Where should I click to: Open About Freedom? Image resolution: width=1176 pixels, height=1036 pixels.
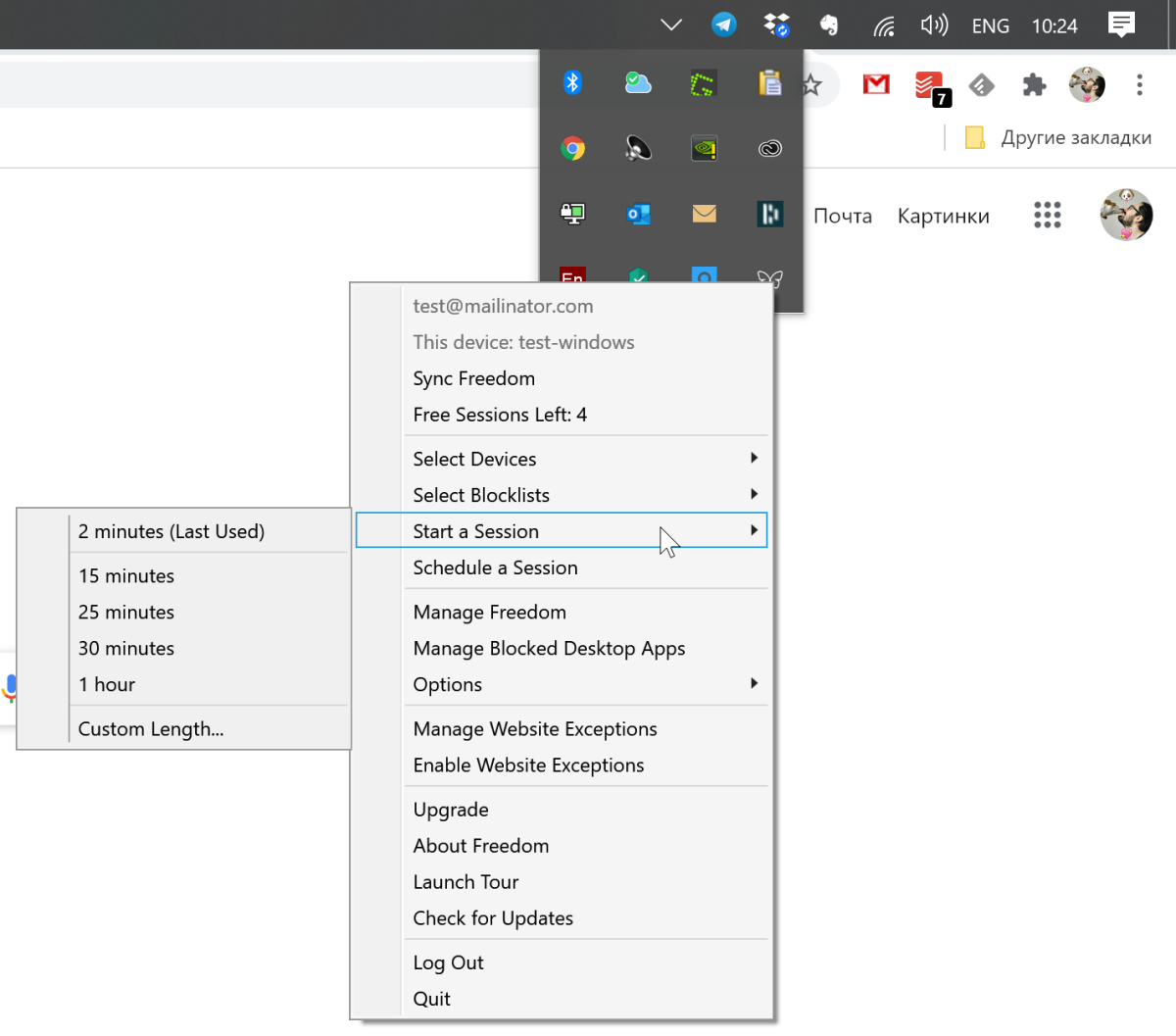click(x=562, y=846)
